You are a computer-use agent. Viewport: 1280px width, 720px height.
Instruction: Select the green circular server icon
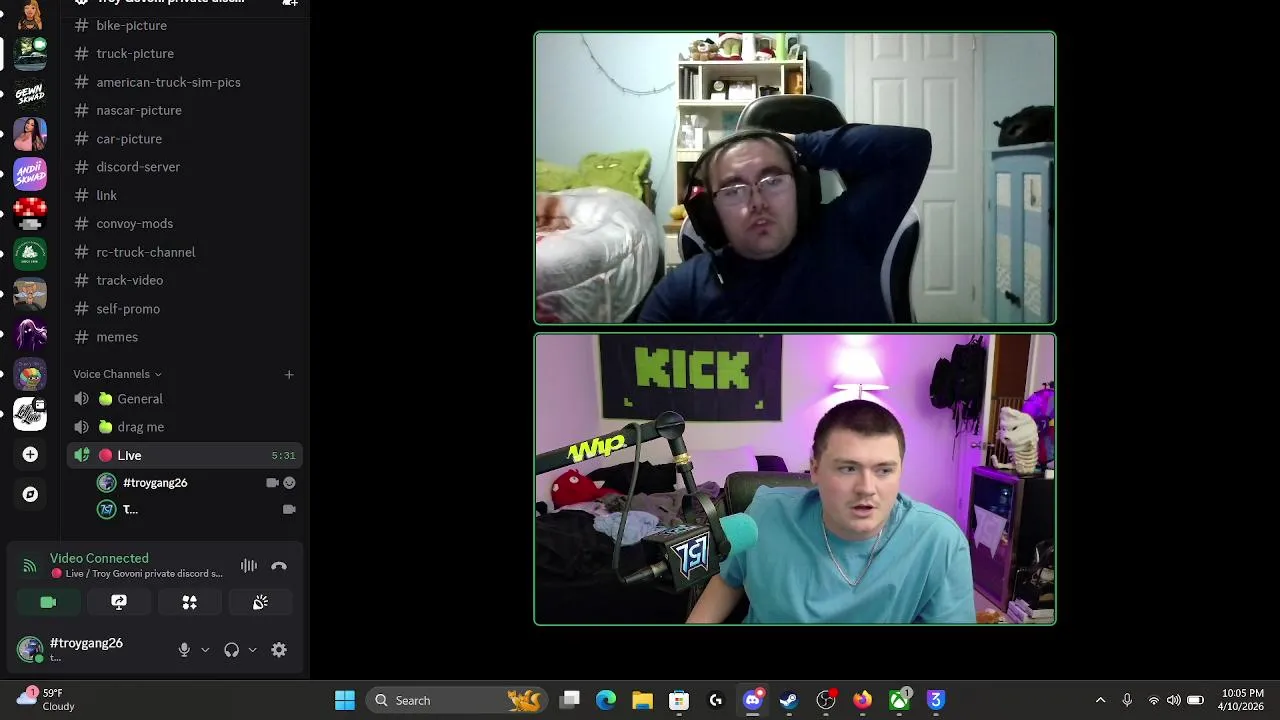pos(30,254)
